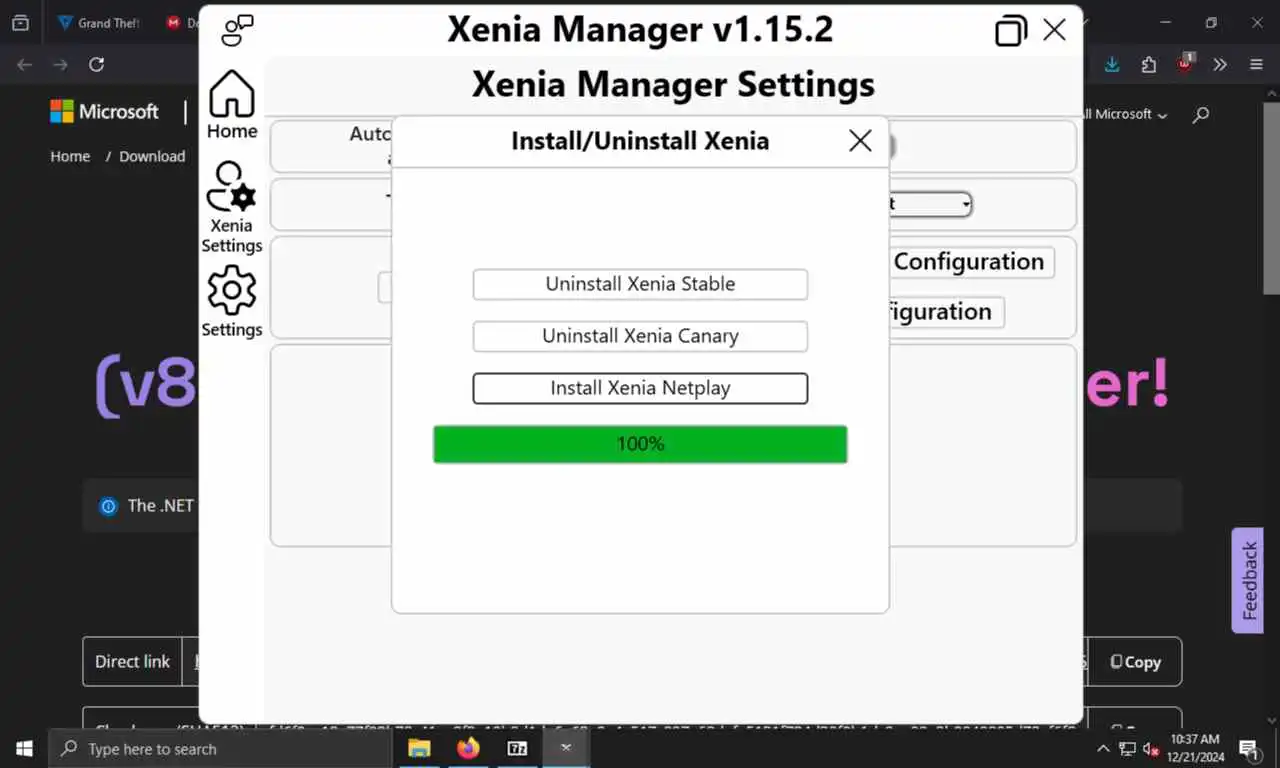
Task: Follow the Download breadcrumb link
Action: (152, 156)
